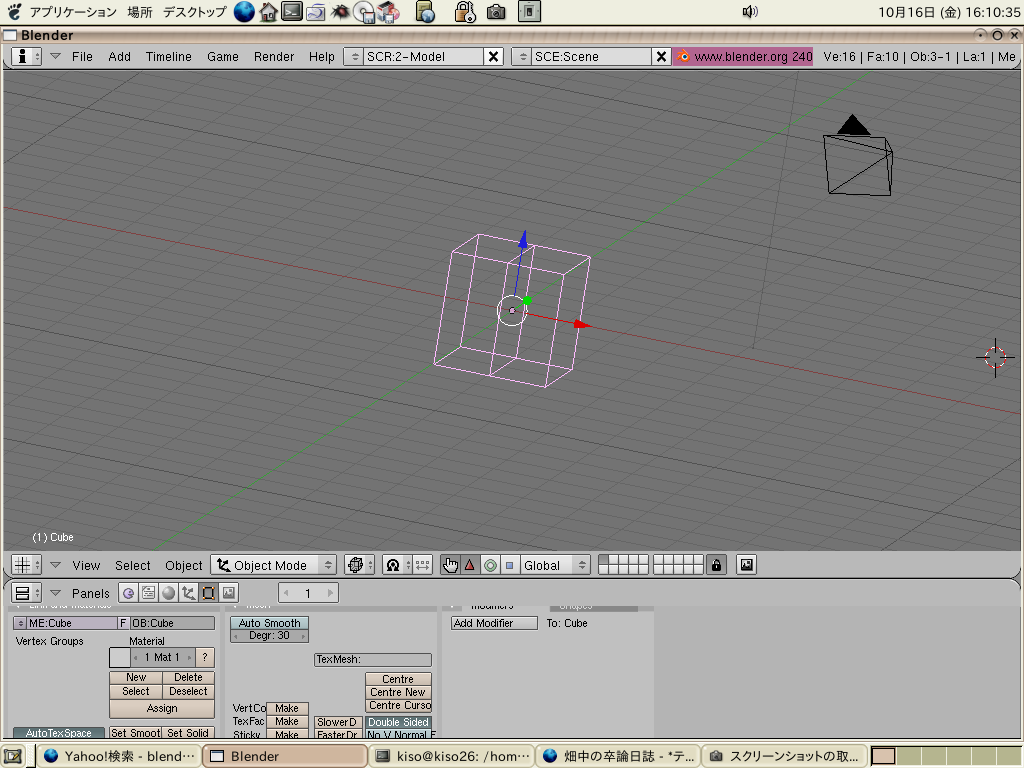Adjust the Degr: 30 auto smooth slider
Image resolution: width=1024 pixels, height=768 pixels.
pos(269,635)
